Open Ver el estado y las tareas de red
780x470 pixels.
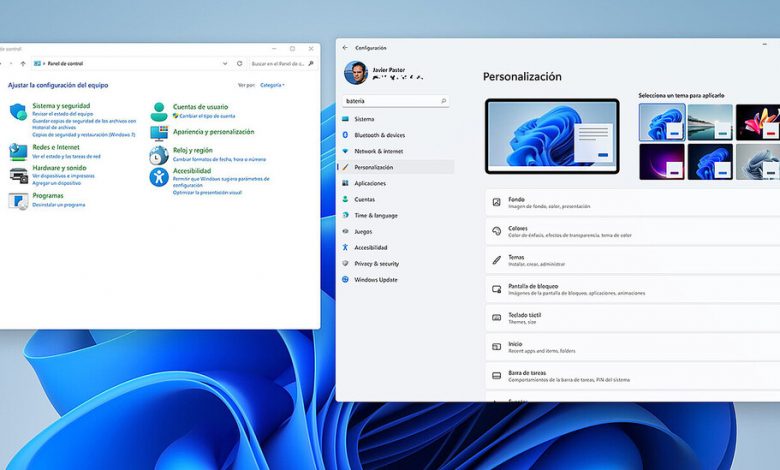[x=66, y=156]
